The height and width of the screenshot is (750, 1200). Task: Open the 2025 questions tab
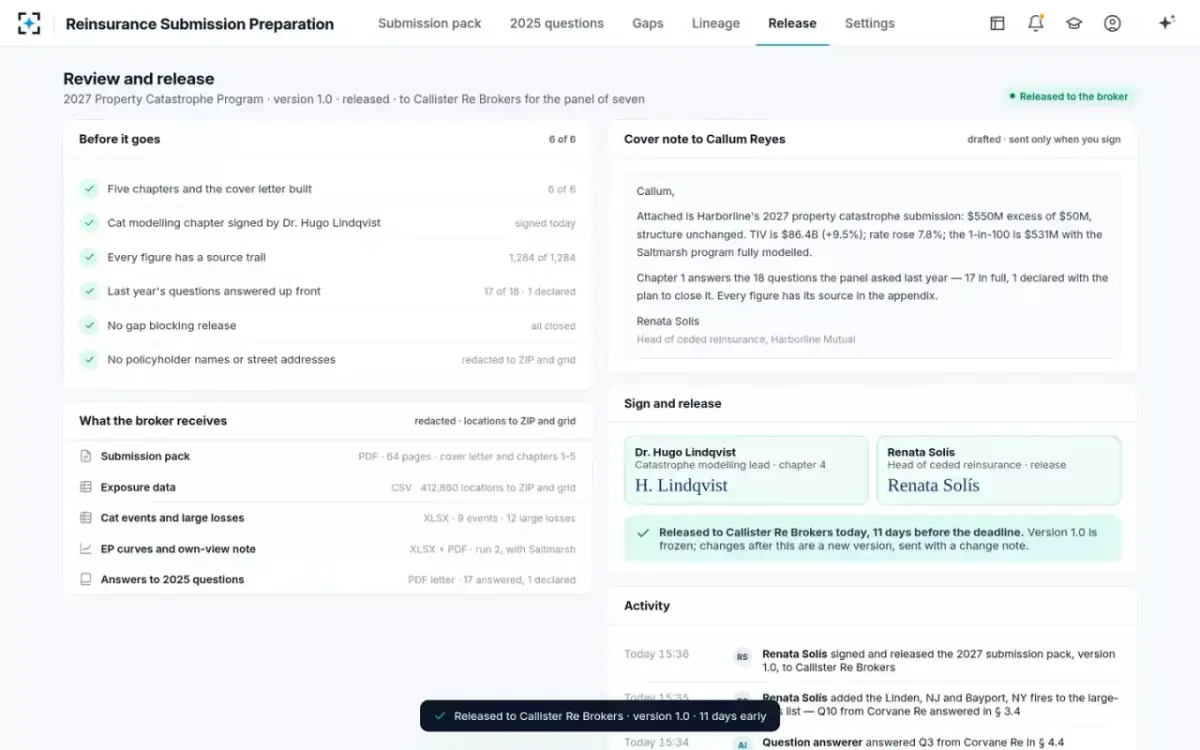[x=557, y=23]
